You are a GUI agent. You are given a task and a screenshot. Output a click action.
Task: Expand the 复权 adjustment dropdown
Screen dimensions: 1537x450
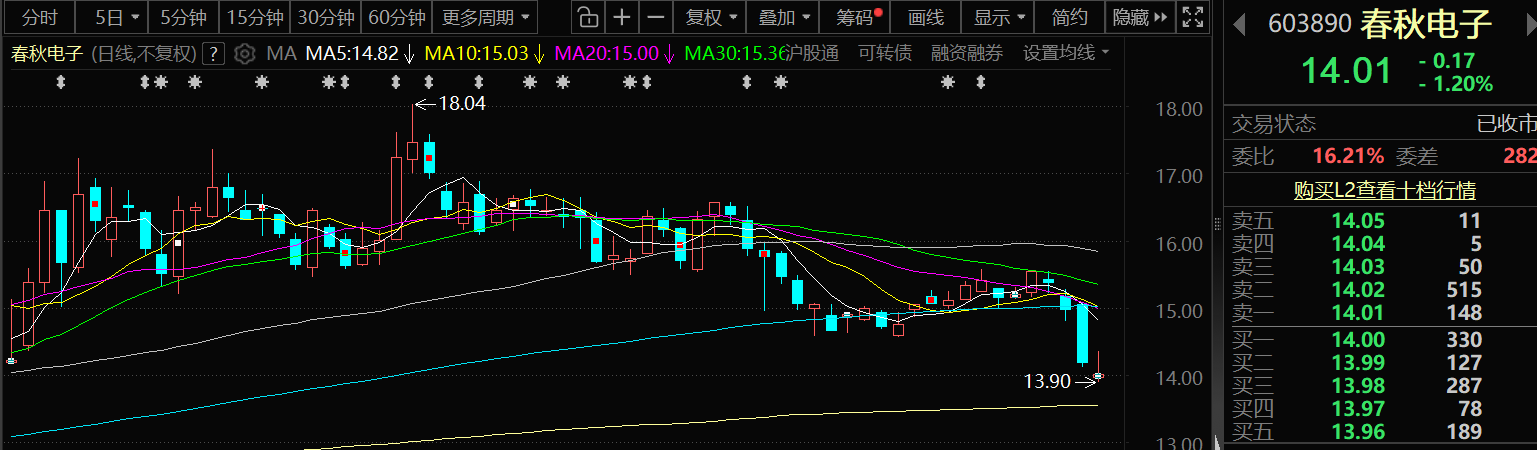[x=711, y=17]
